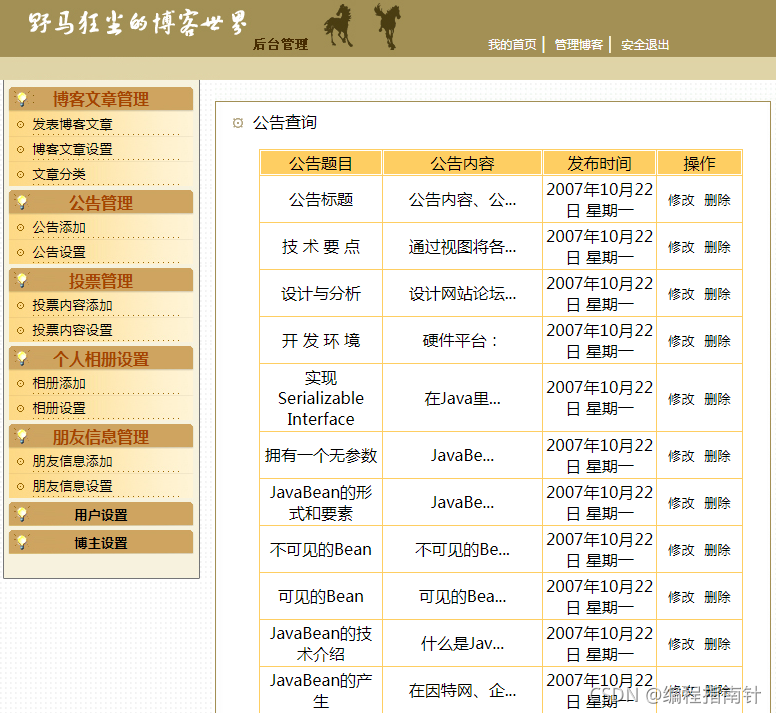
Task: Click the lightbulb icon beside 博主设置
Action: click(22, 542)
